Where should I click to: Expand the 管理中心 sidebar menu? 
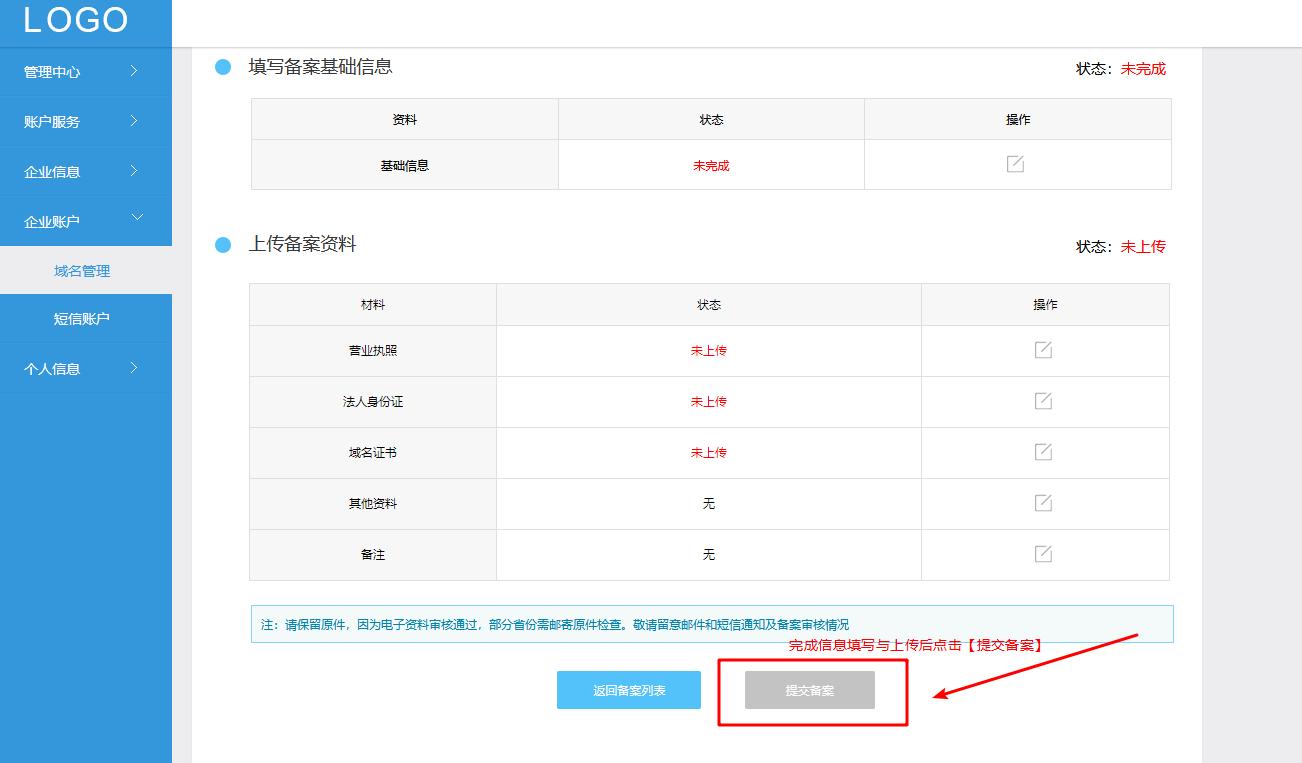pyautogui.click(x=86, y=71)
